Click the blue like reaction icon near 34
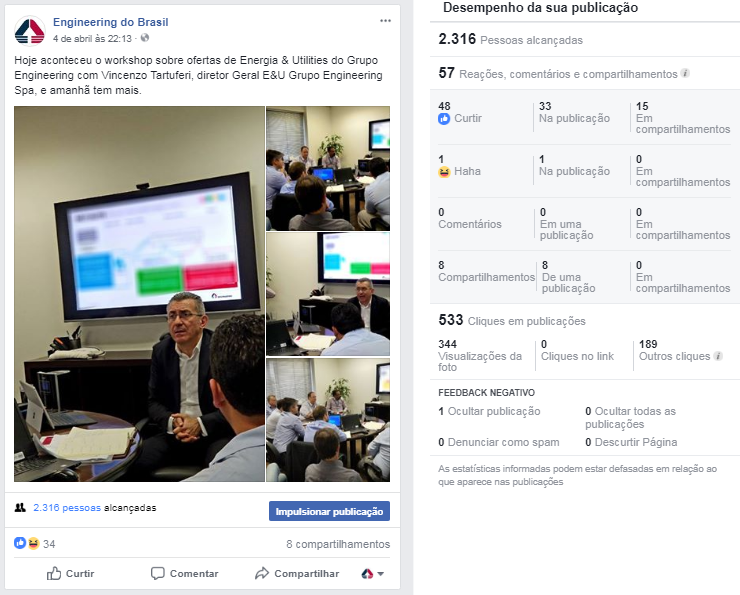This screenshot has height=595, width=740. [x=20, y=543]
